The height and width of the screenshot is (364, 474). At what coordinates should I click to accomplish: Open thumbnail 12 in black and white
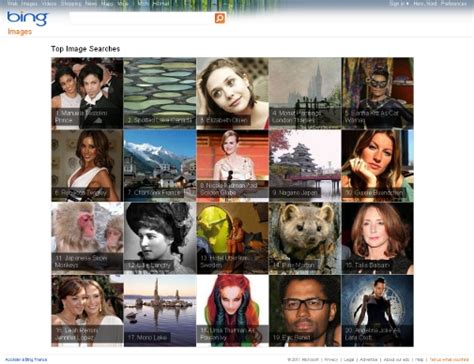pyautogui.click(x=160, y=238)
